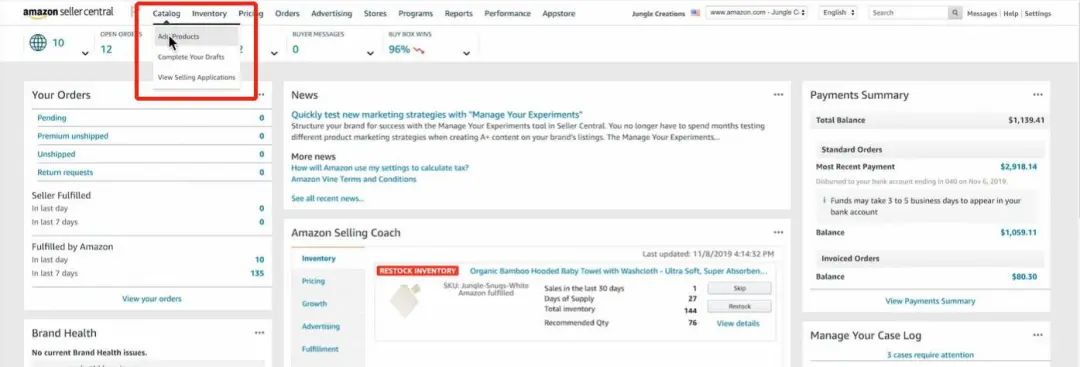Click the globe marketplaces icon
The image size is (1080, 367).
[38, 43]
